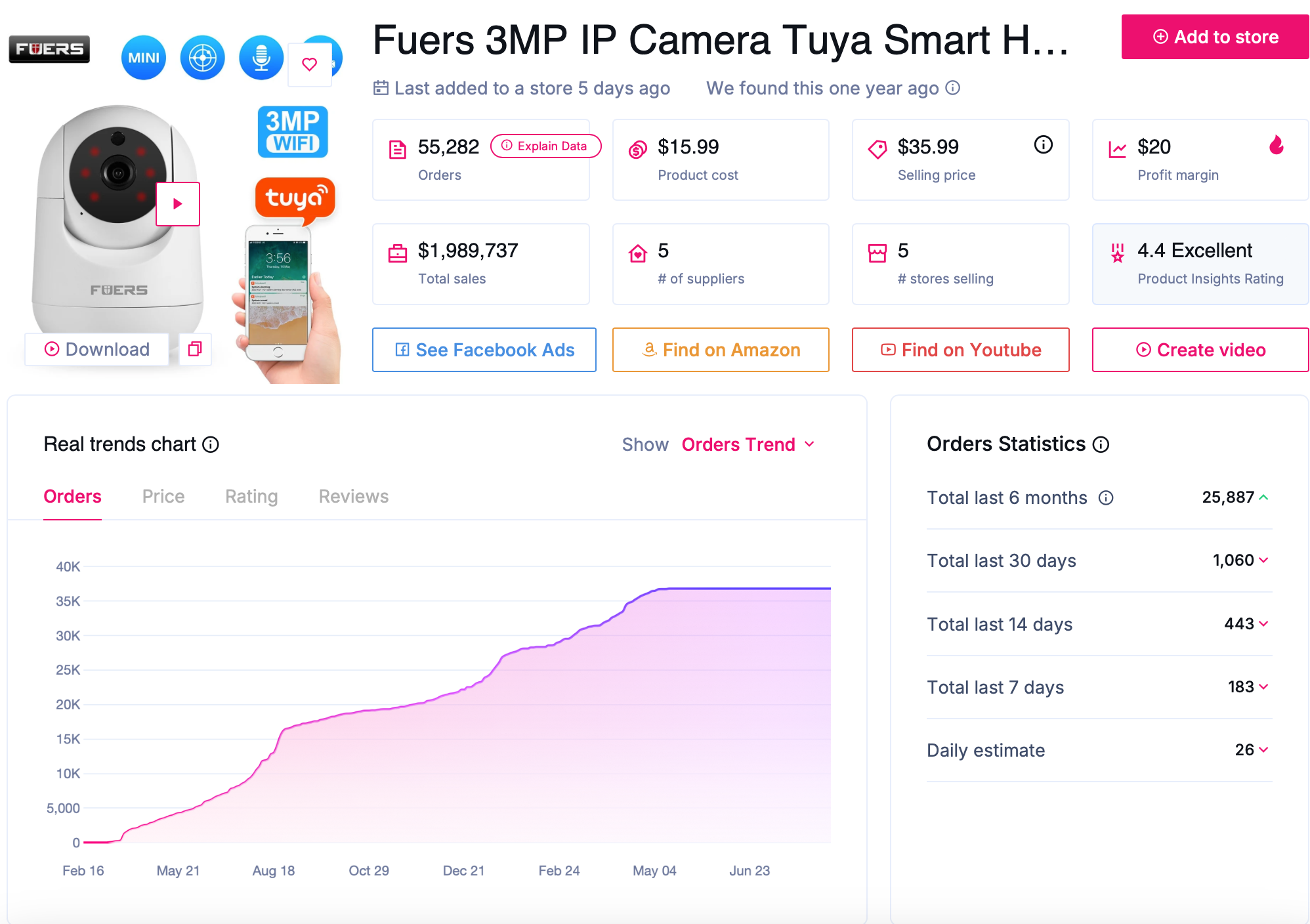
Task: Click info icon next to Real trends chart
Action: [211, 445]
